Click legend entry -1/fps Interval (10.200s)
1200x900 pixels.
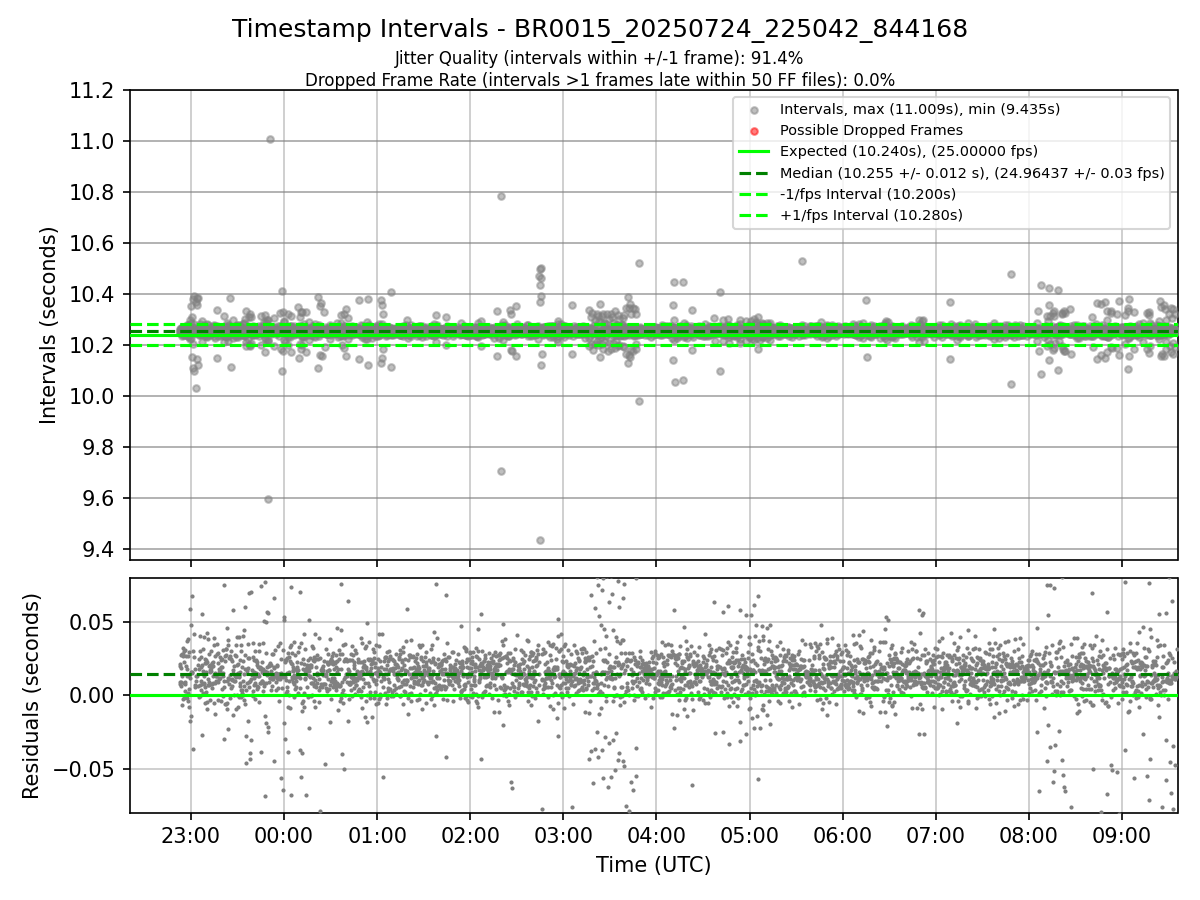pos(868,194)
